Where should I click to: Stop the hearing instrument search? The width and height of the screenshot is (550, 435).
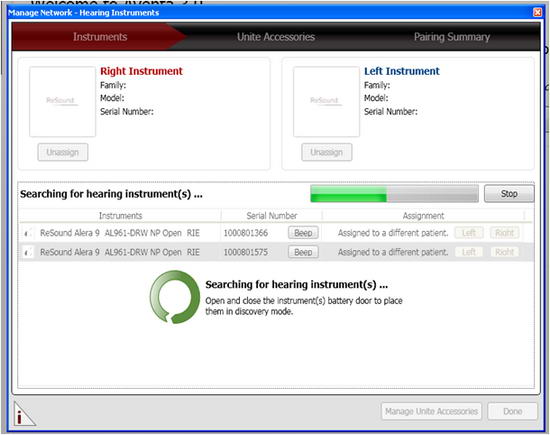509,194
